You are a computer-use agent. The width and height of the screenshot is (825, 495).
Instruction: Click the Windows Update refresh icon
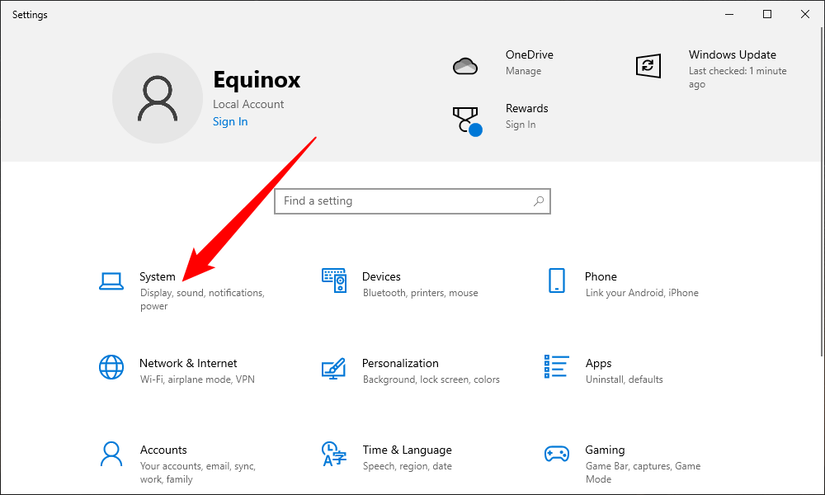pos(648,66)
